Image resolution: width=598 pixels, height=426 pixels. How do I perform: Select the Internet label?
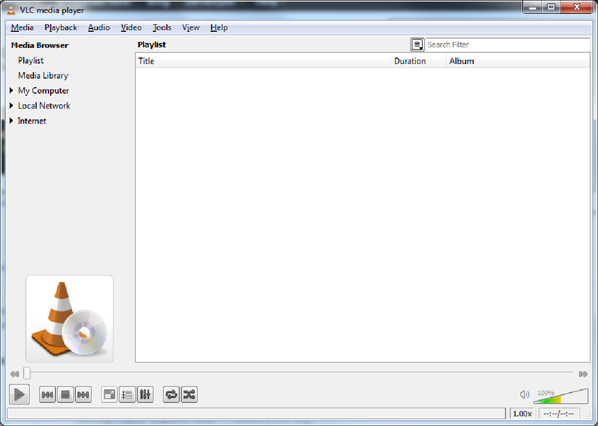tap(32, 121)
